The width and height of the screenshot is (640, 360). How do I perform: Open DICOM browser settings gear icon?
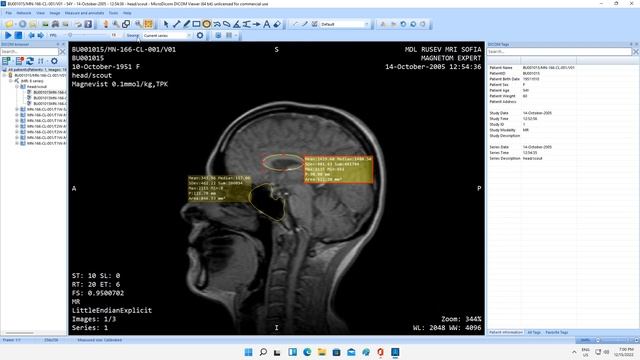pyautogui.click(x=54, y=61)
